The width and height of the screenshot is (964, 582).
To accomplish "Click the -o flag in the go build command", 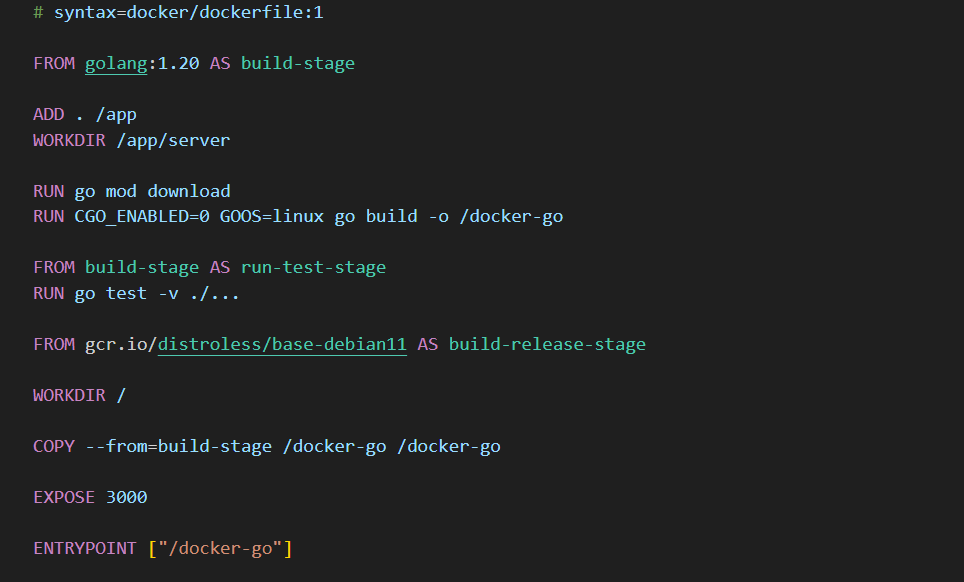I will (x=438, y=216).
